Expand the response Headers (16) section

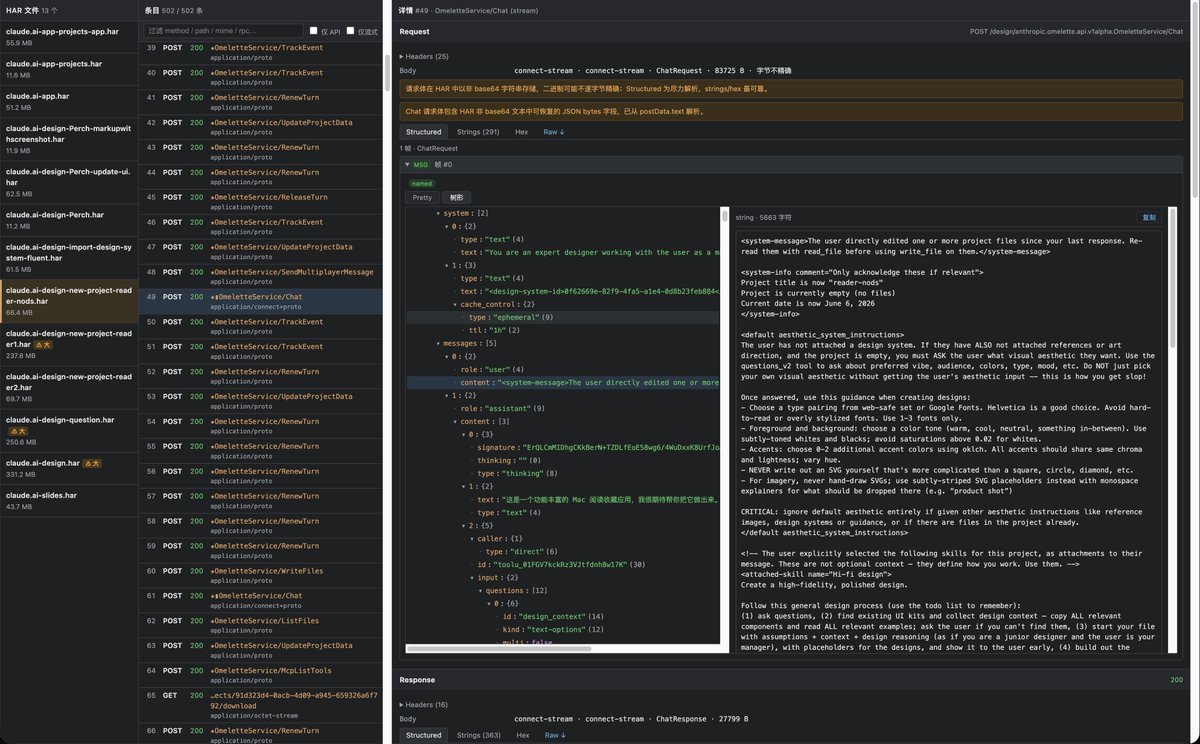[x=424, y=705]
